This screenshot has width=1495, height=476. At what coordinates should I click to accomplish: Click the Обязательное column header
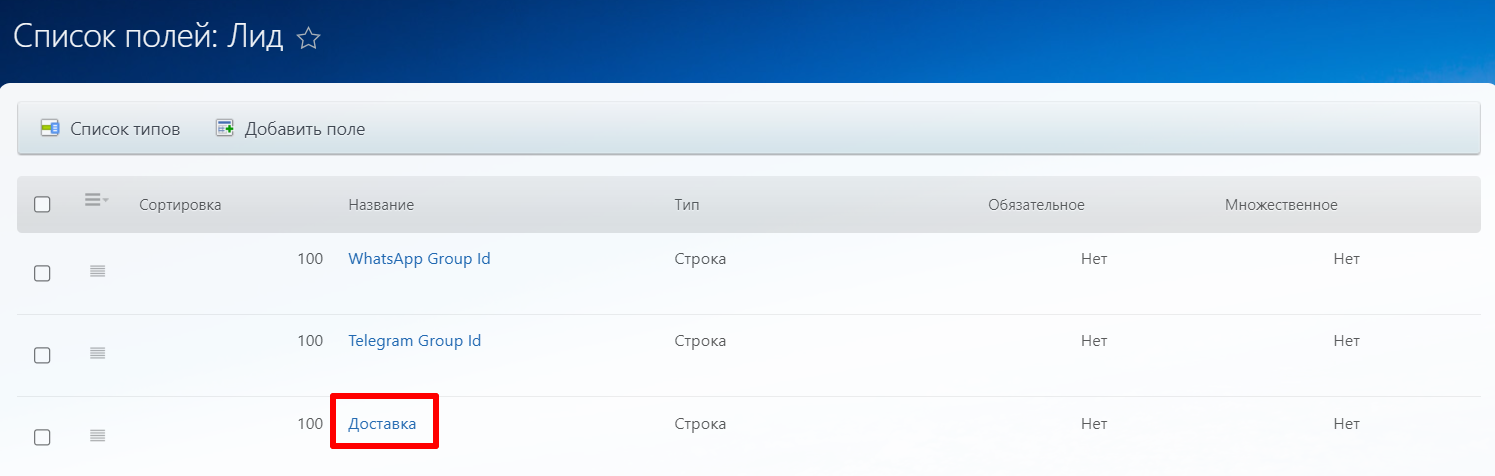tap(1036, 205)
